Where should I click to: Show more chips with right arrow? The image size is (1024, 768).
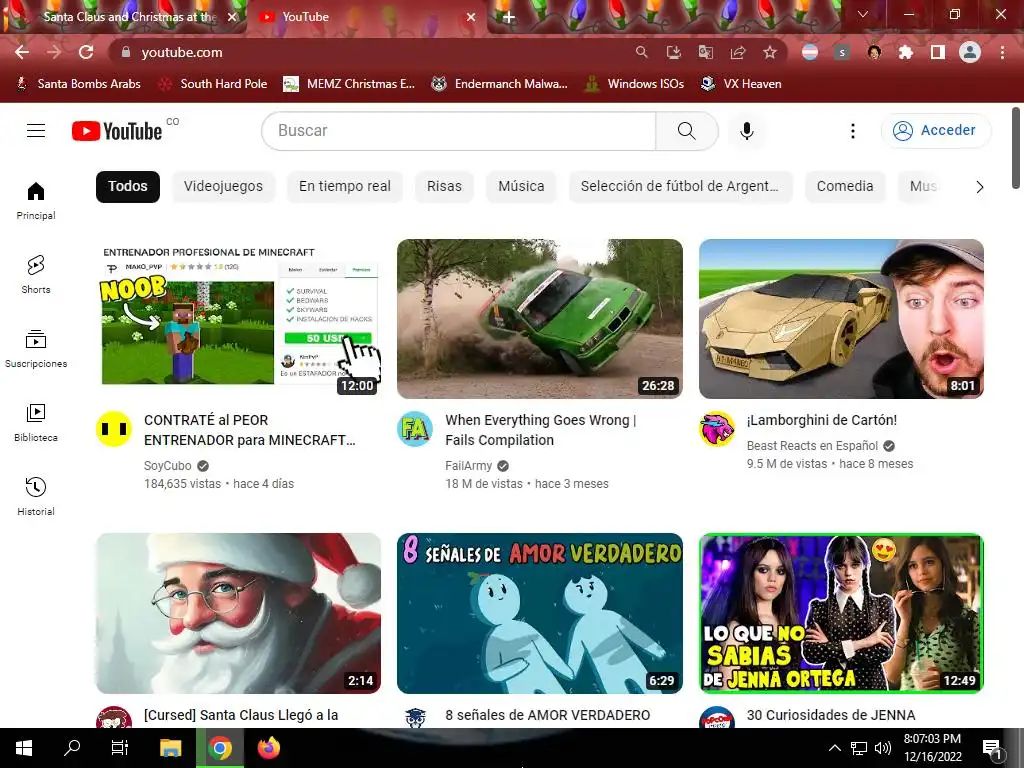980,187
